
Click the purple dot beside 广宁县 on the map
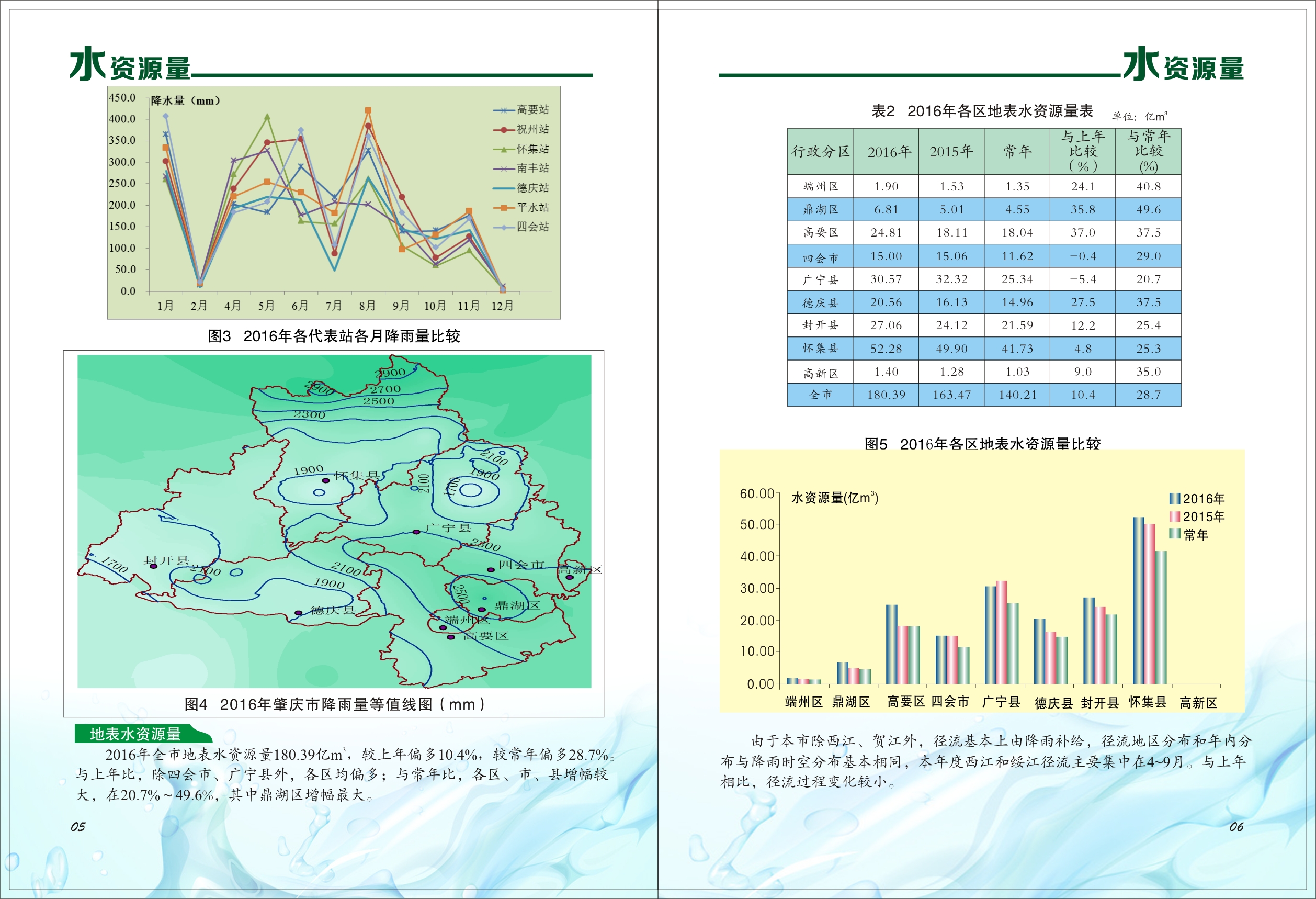point(416,532)
